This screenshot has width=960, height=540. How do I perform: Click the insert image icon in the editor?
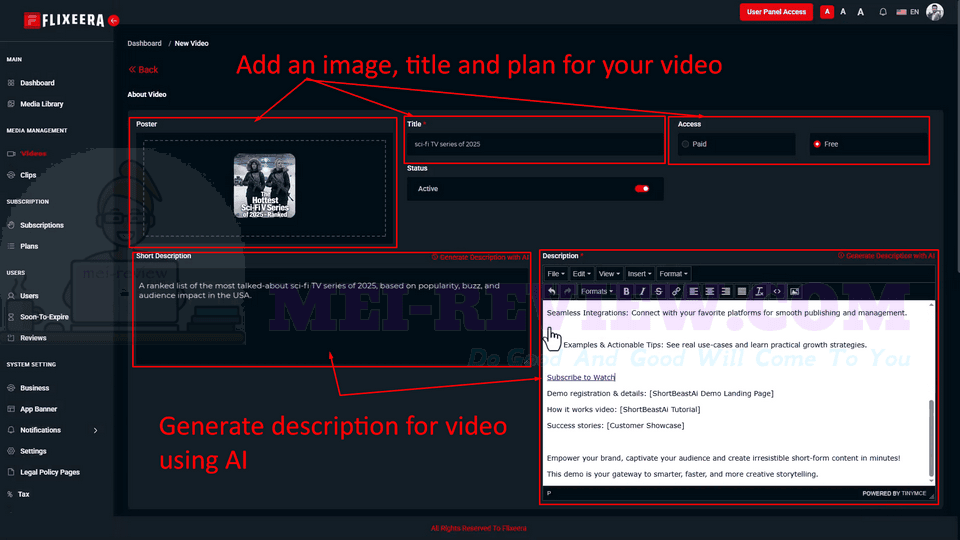coord(794,291)
